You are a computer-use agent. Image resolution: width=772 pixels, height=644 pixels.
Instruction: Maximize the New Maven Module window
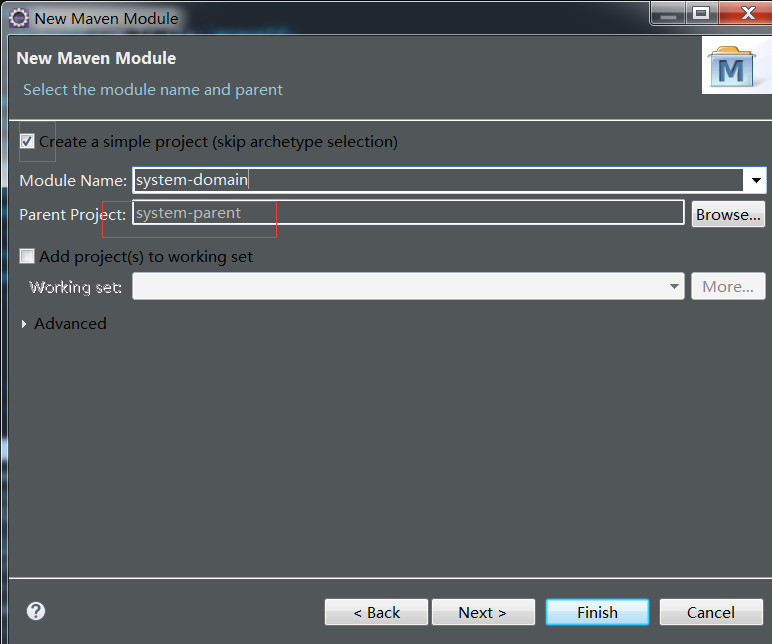701,13
